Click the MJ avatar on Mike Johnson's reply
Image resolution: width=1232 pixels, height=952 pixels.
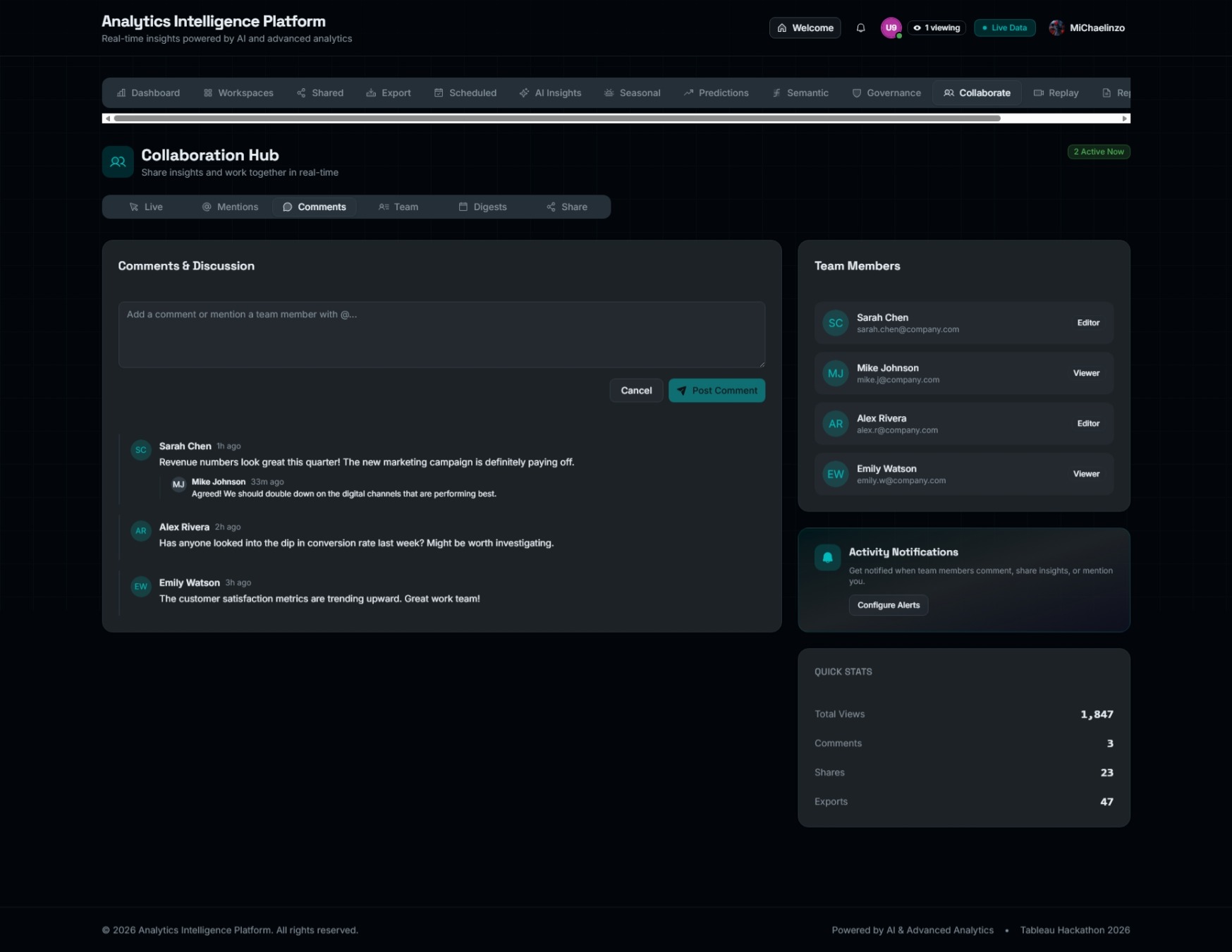click(x=178, y=484)
